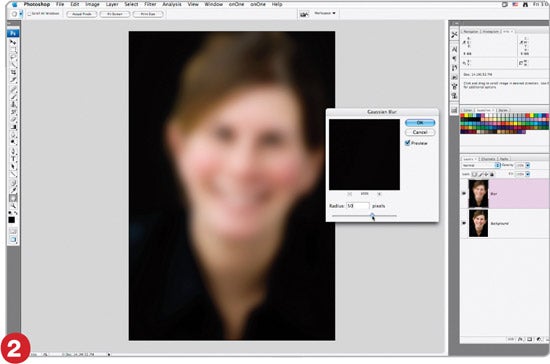Click zoom-out button under Gaussian Blur preview
Viewport: 550px width, 364px height.
(x=350, y=194)
